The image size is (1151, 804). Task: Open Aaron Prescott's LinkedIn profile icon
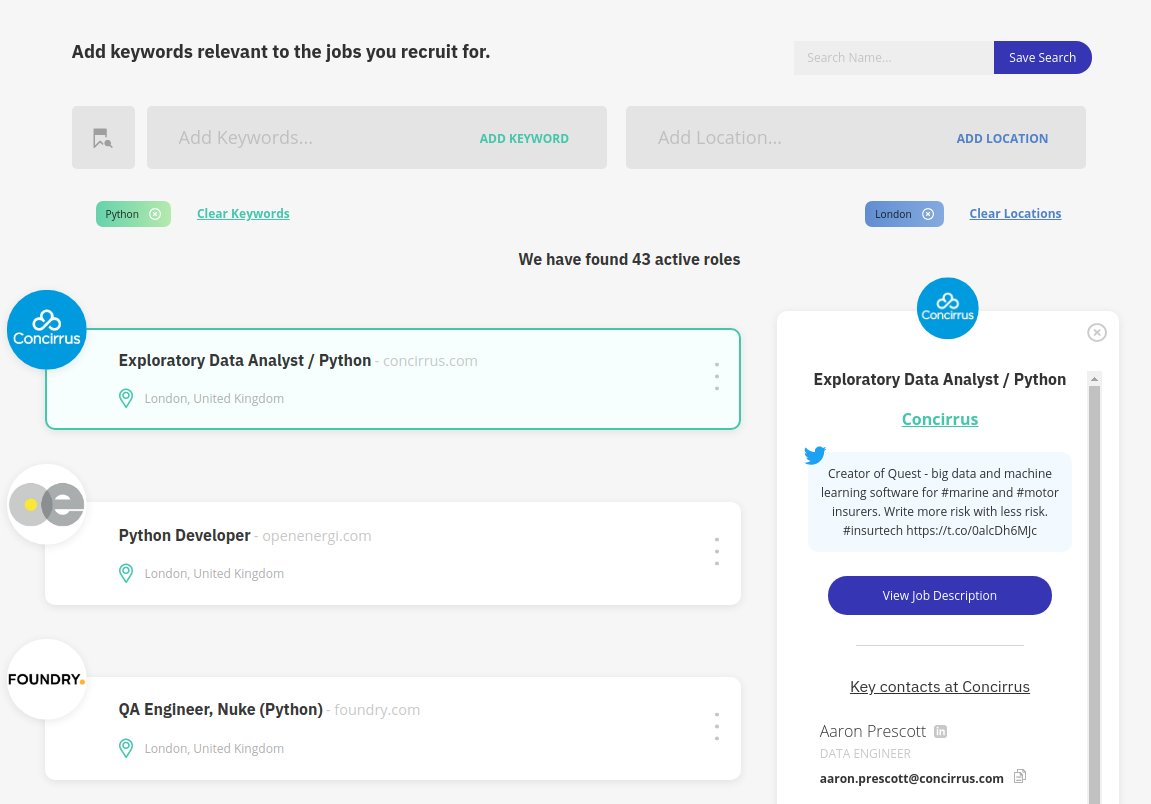click(x=940, y=731)
